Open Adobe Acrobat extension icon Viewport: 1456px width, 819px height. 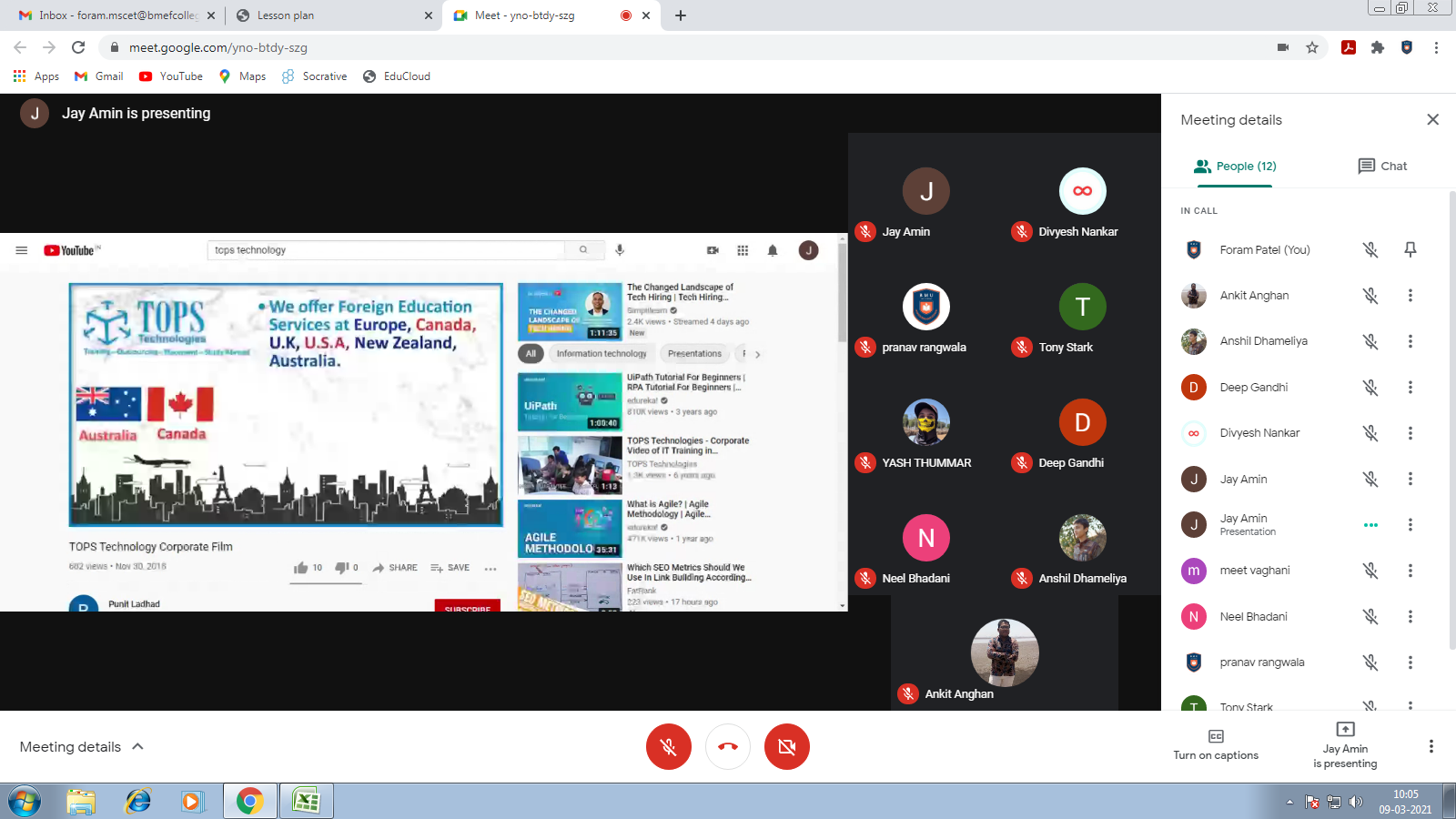[x=1349, y=47]
